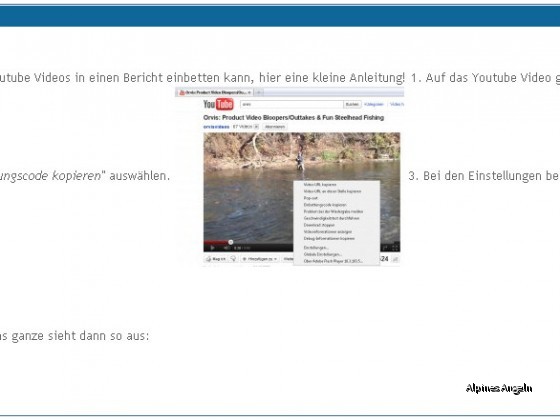Click the fullscreen icon of the video player
This screenshot has width=560, height=420.
coord(395,248)
